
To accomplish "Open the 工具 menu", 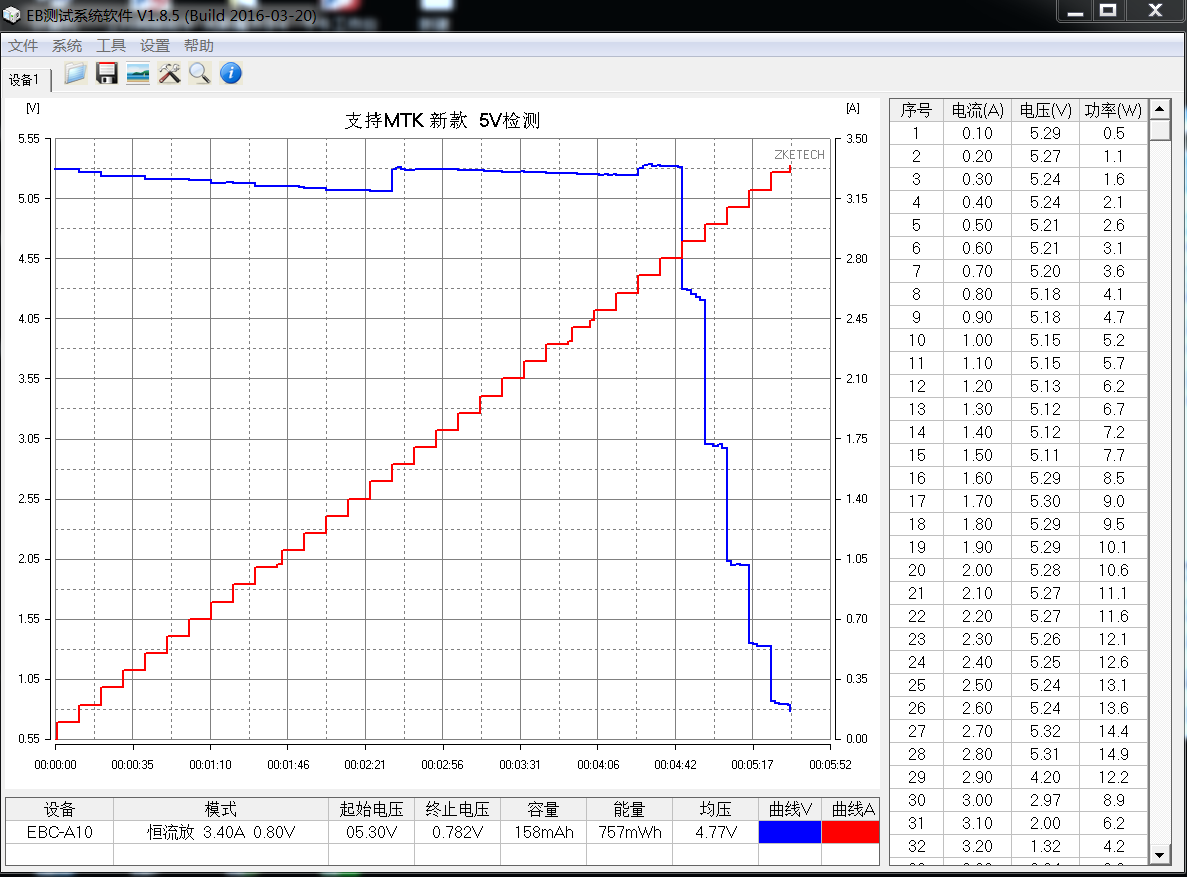I will (110, 45).
